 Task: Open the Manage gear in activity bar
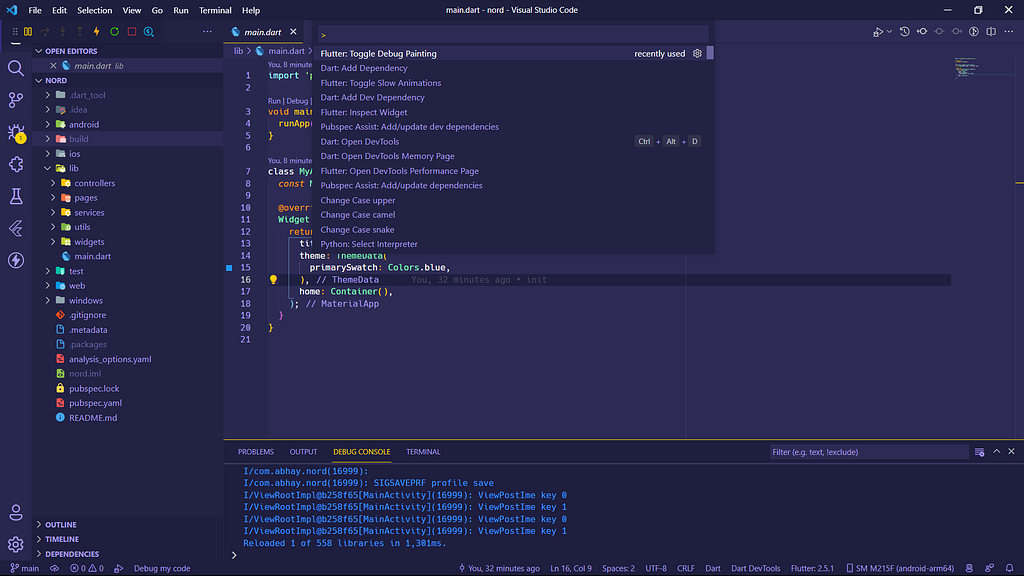click(x=16, y=544)
